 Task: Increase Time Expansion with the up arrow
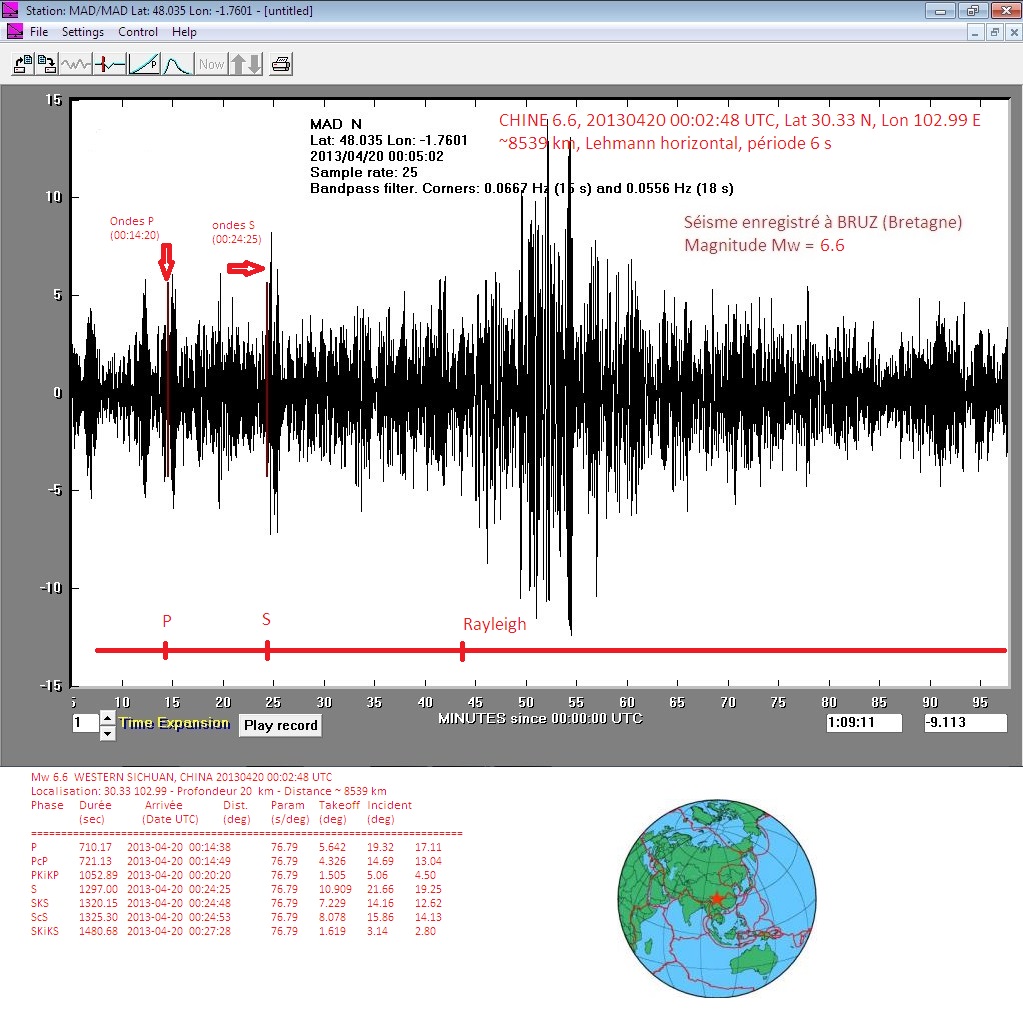(x=108, y=718)
